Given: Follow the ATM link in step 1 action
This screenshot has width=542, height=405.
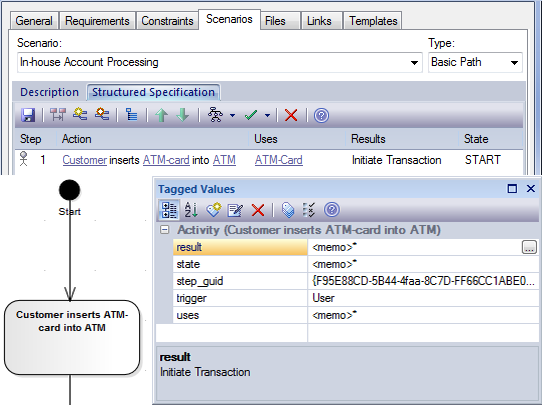Looking at the screenshot, I should 224,160.
